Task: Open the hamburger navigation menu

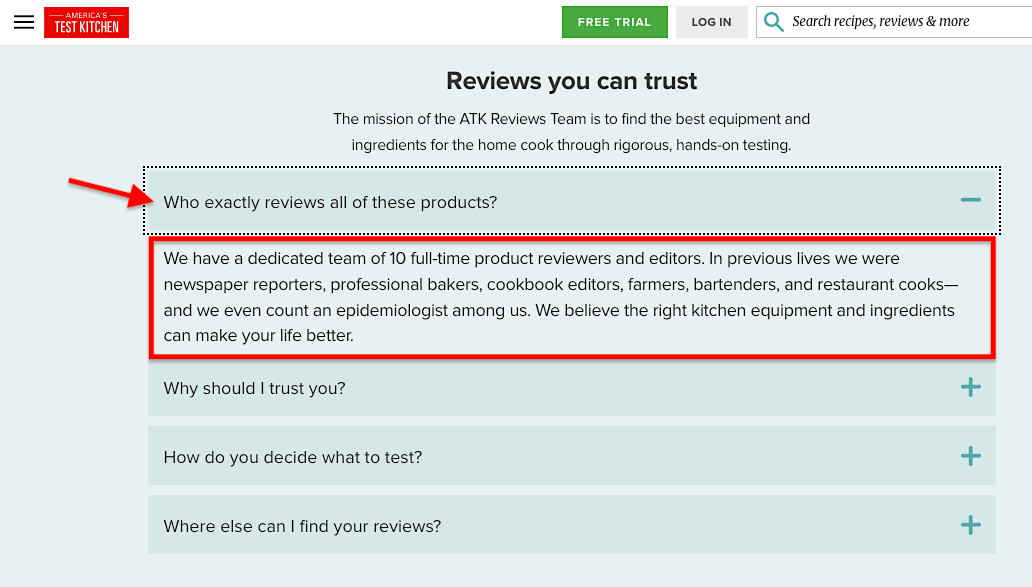Action: tap(24, 22)
